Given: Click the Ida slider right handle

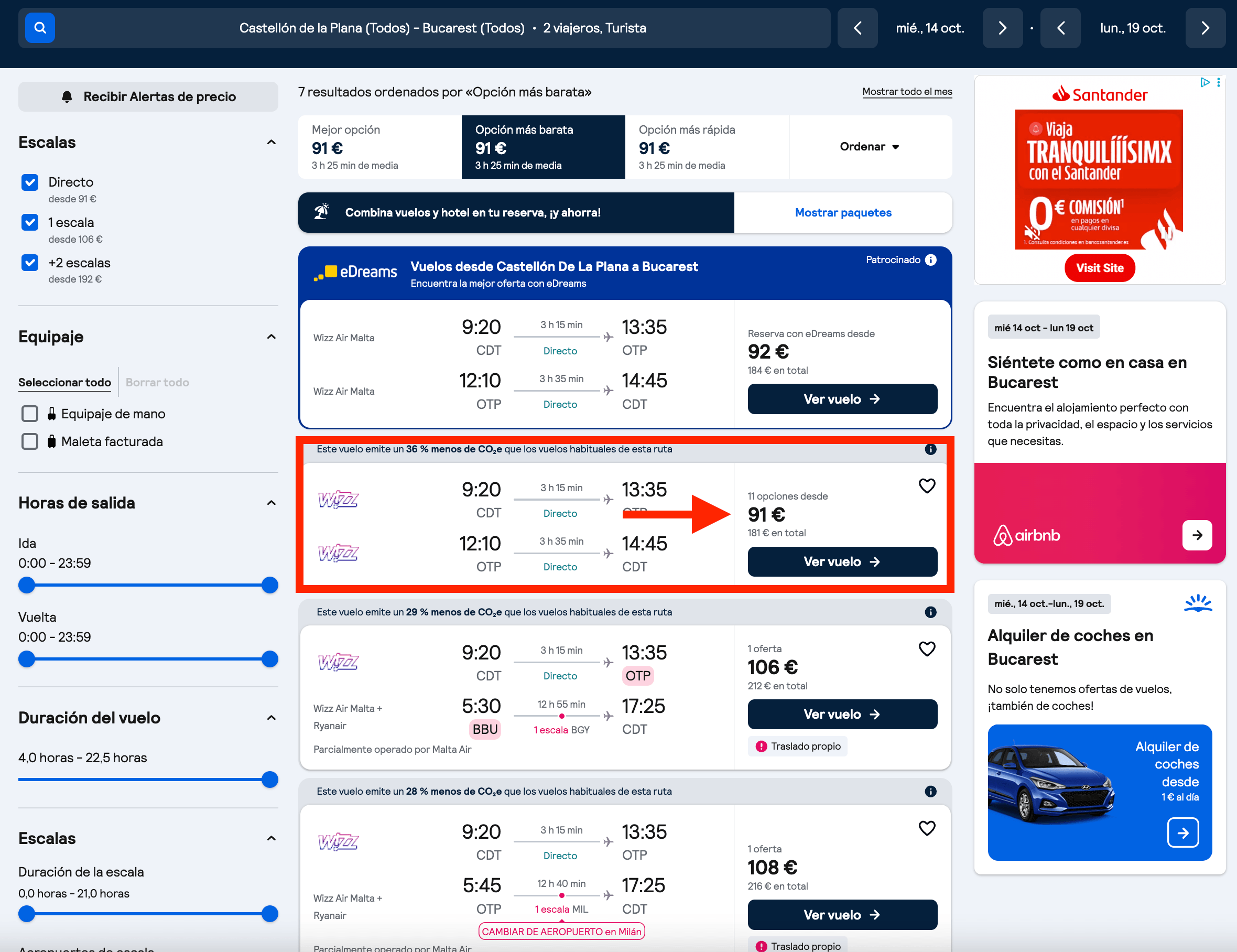Looking at the screenshot, I should click(x=270, y=585).
